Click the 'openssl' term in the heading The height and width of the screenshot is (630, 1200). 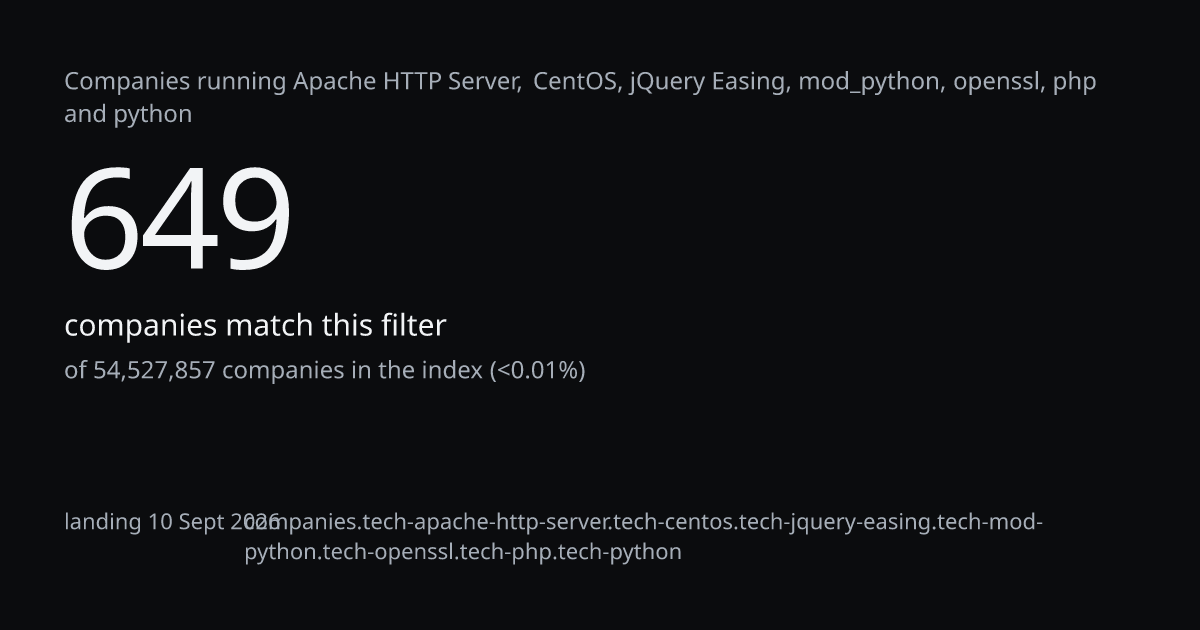point(998,82)
